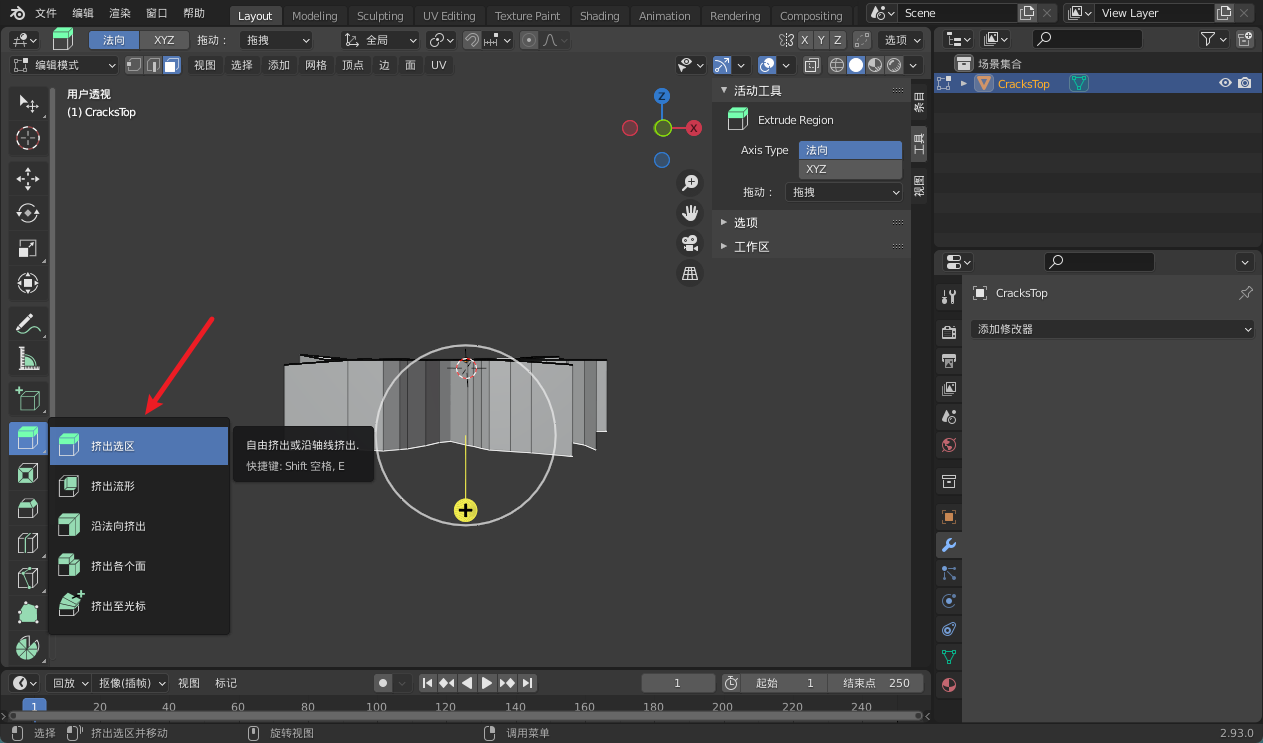Select the Measure ruler tool

(x=28, y=358)
